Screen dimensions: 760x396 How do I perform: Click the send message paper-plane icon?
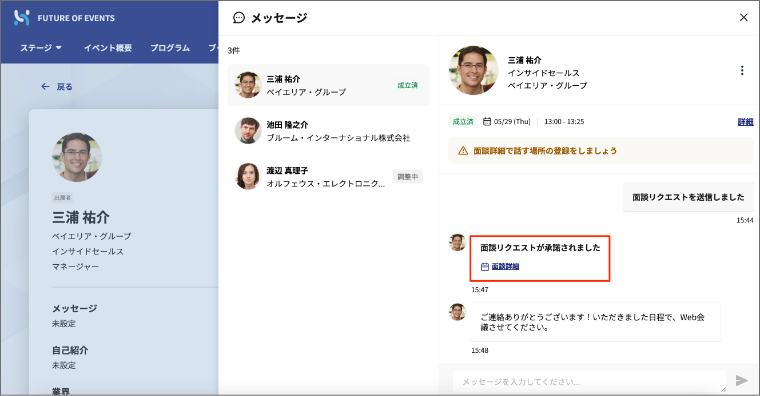(742, 380)
